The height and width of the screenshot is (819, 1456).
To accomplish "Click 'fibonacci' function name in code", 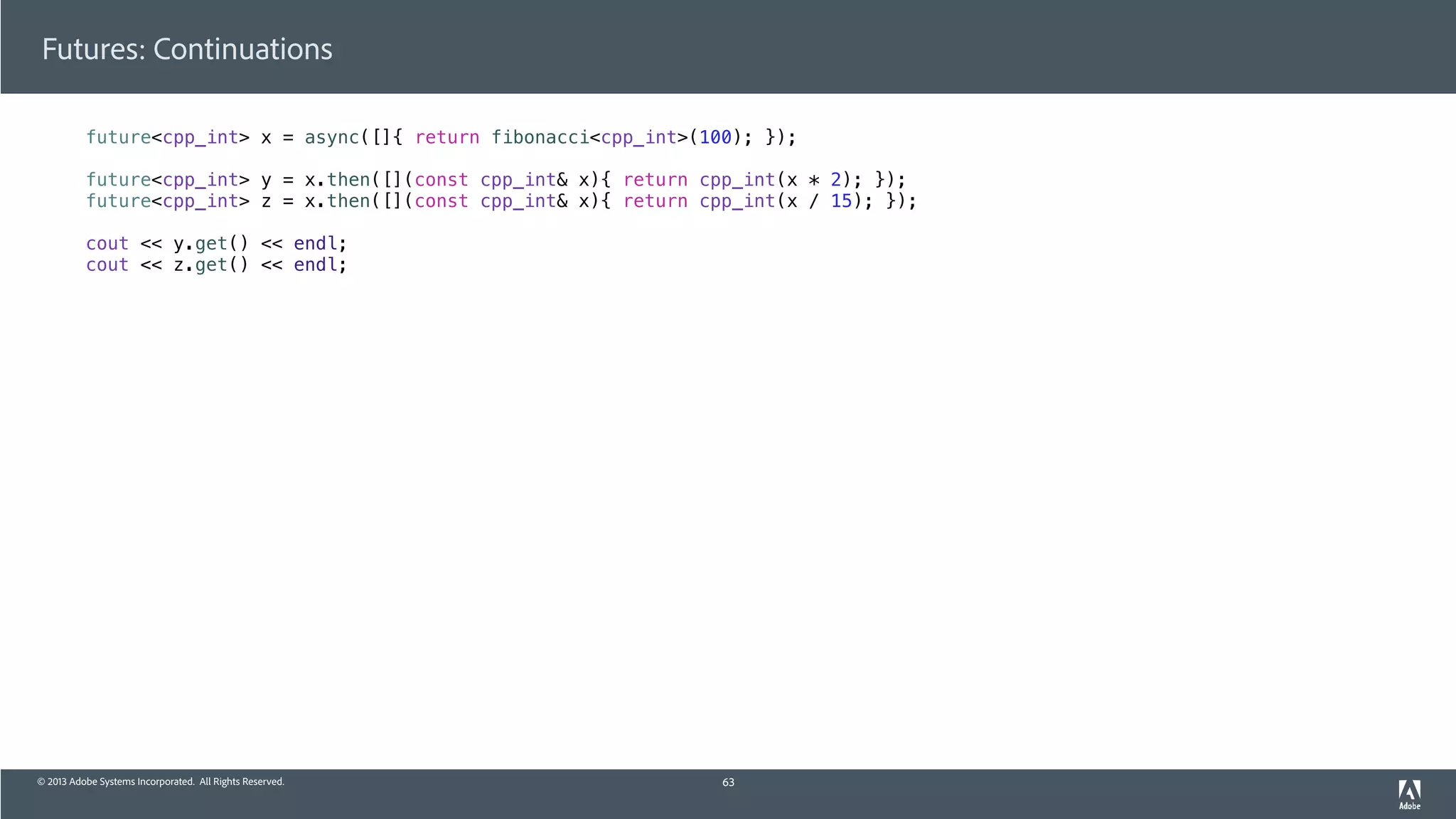I will click(x=540, y=137).
